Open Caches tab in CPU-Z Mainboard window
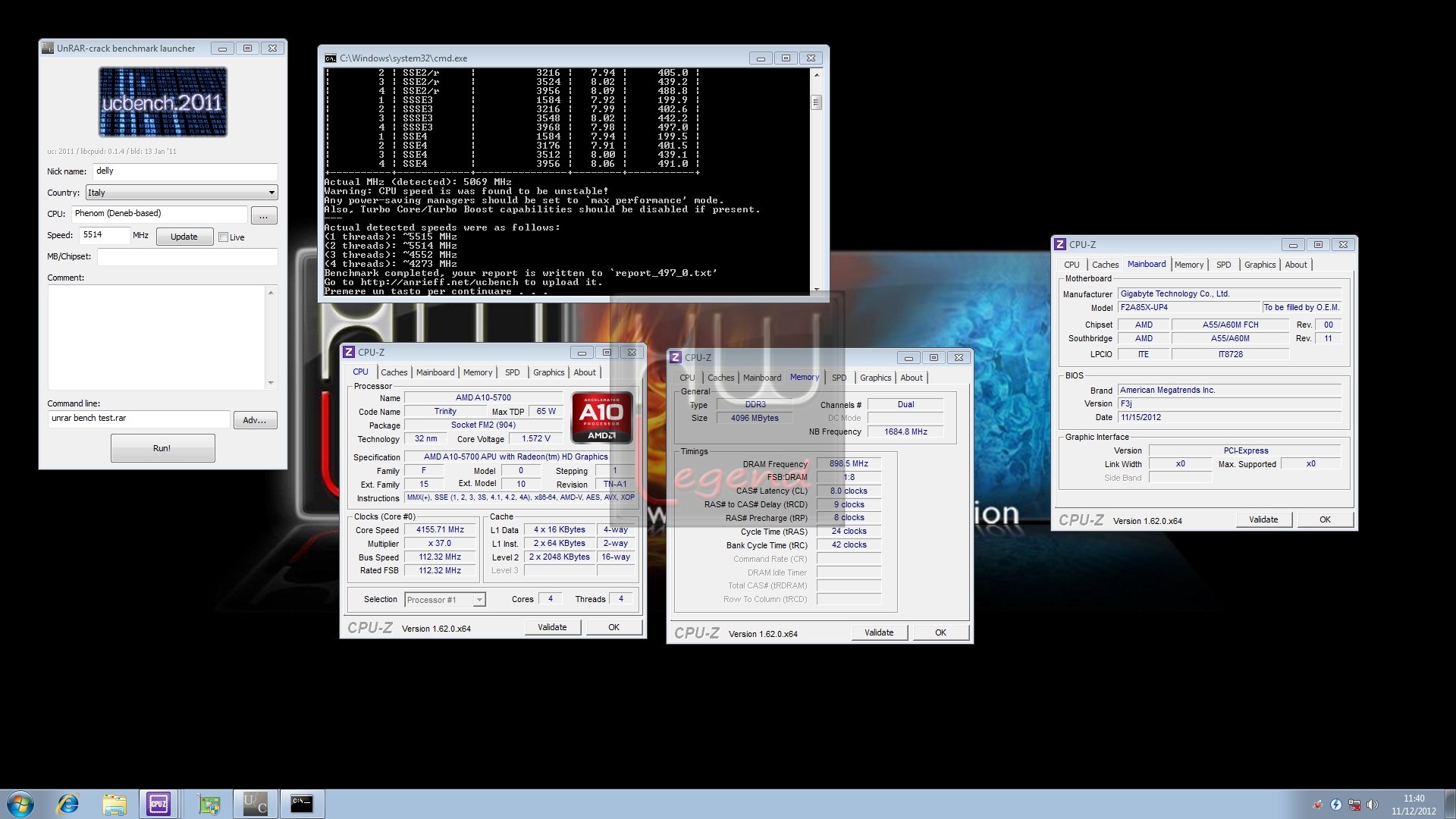Viewport: 1456px width, 819px height. (1105, 265)
